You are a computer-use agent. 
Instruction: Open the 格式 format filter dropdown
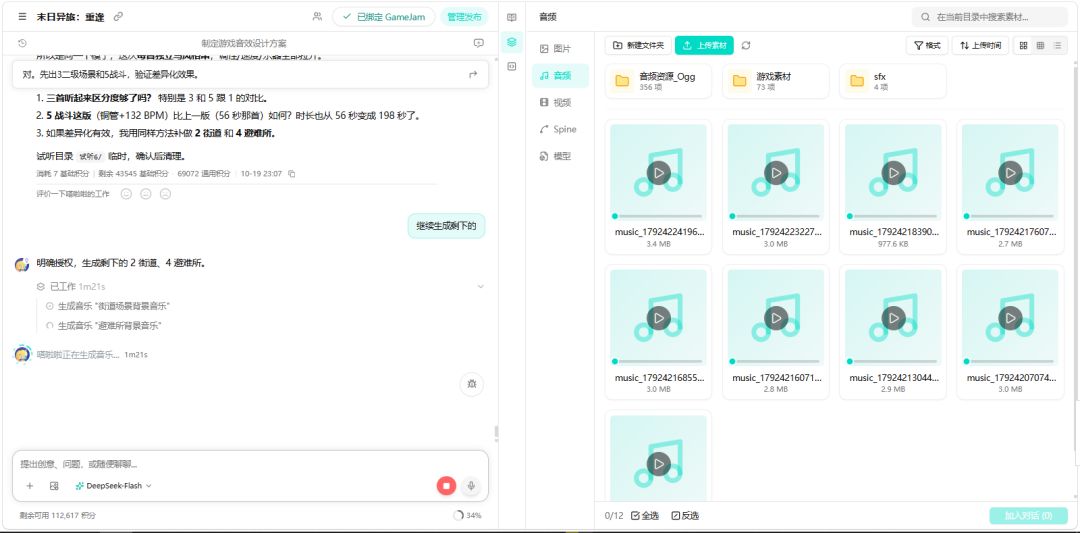pyautogui.click(x=927, y=45)
